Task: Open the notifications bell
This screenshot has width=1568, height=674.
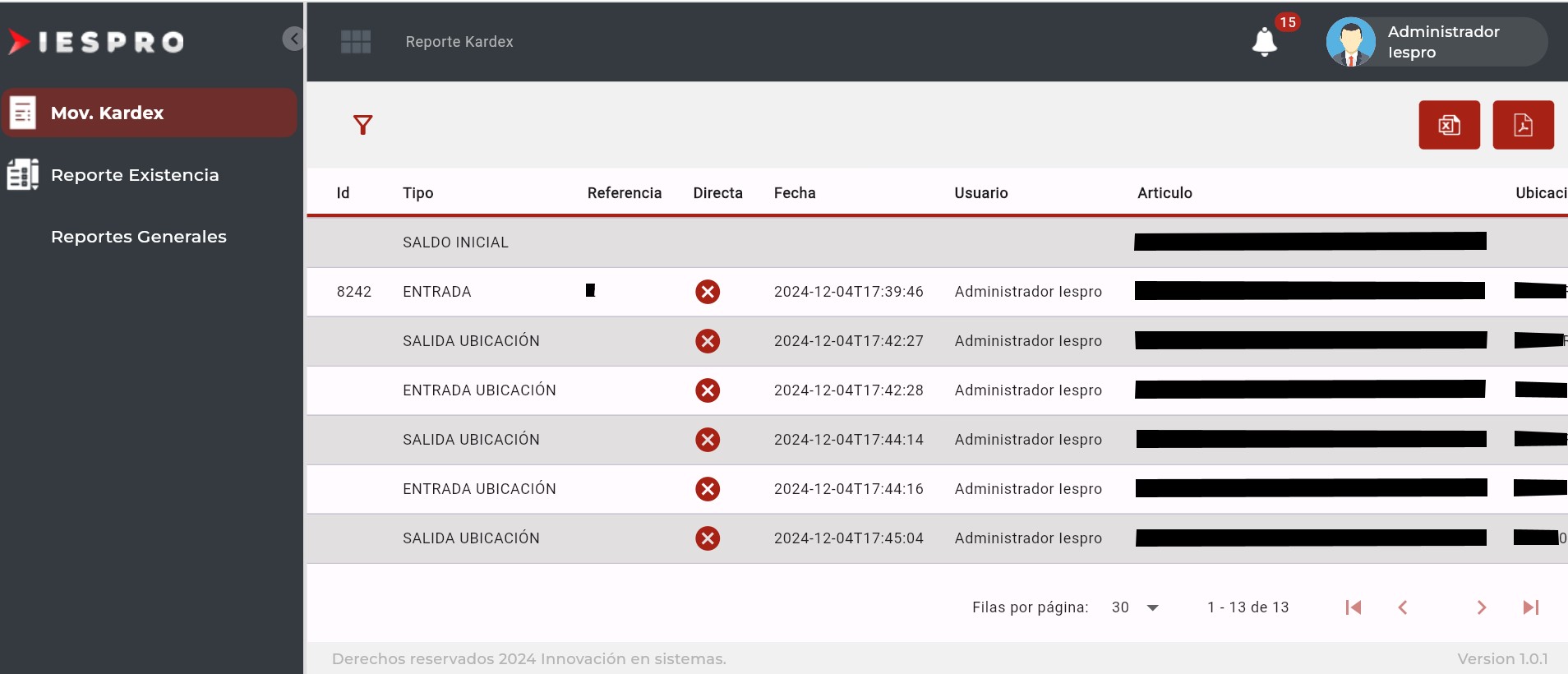Action: [1264, 42]
